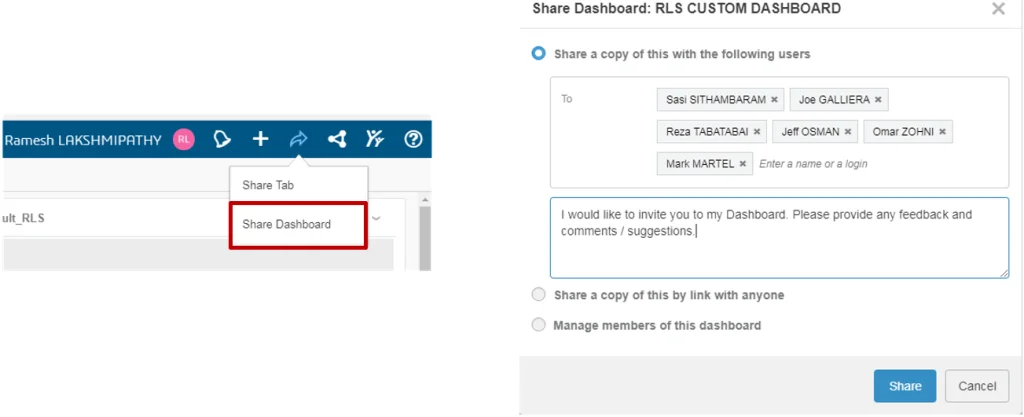The width and height of the screenshot is (1024, 417).
Task: Click the plus add icon in header
Action: click(x=260, y=140)
